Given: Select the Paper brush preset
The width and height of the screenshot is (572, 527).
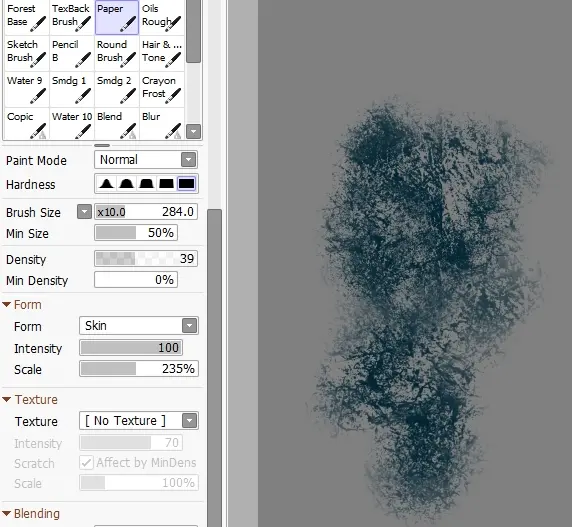Looking at the screenshot, I should coord(117,17).
